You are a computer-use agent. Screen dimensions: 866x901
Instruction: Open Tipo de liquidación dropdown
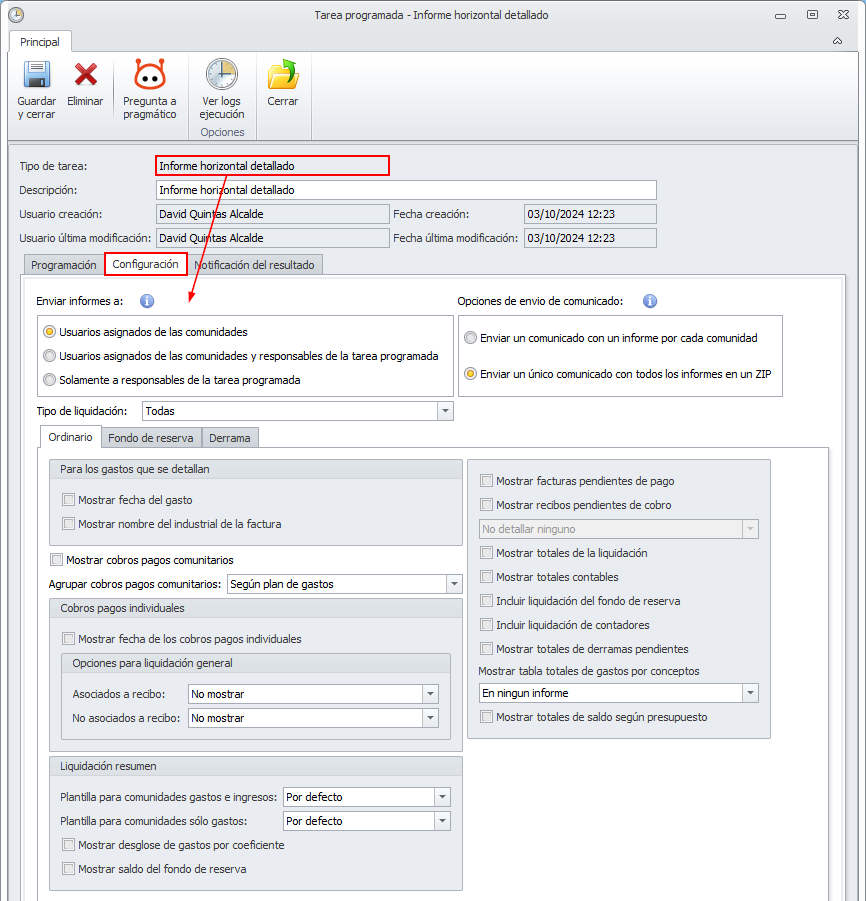click(445, 411)
